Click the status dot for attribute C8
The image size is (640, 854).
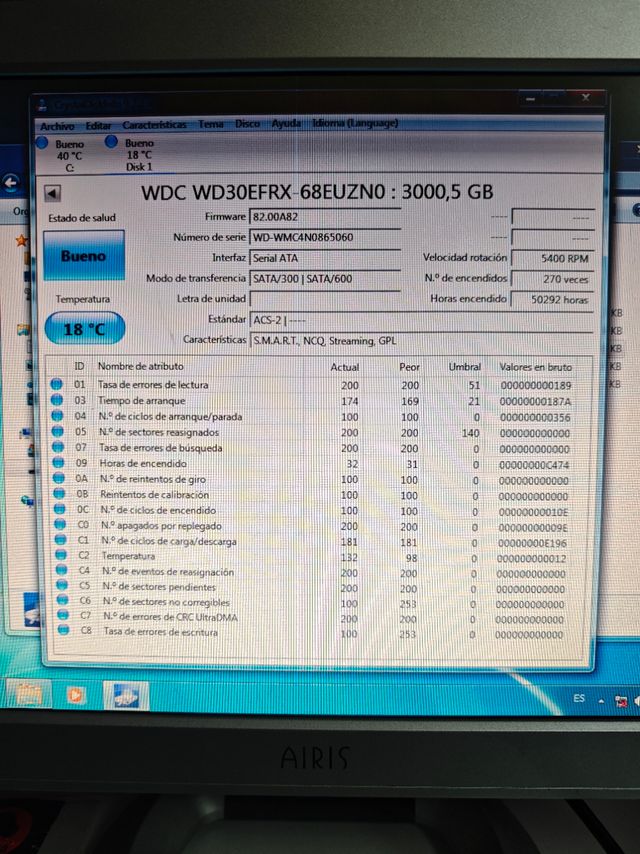click(64, 631)
